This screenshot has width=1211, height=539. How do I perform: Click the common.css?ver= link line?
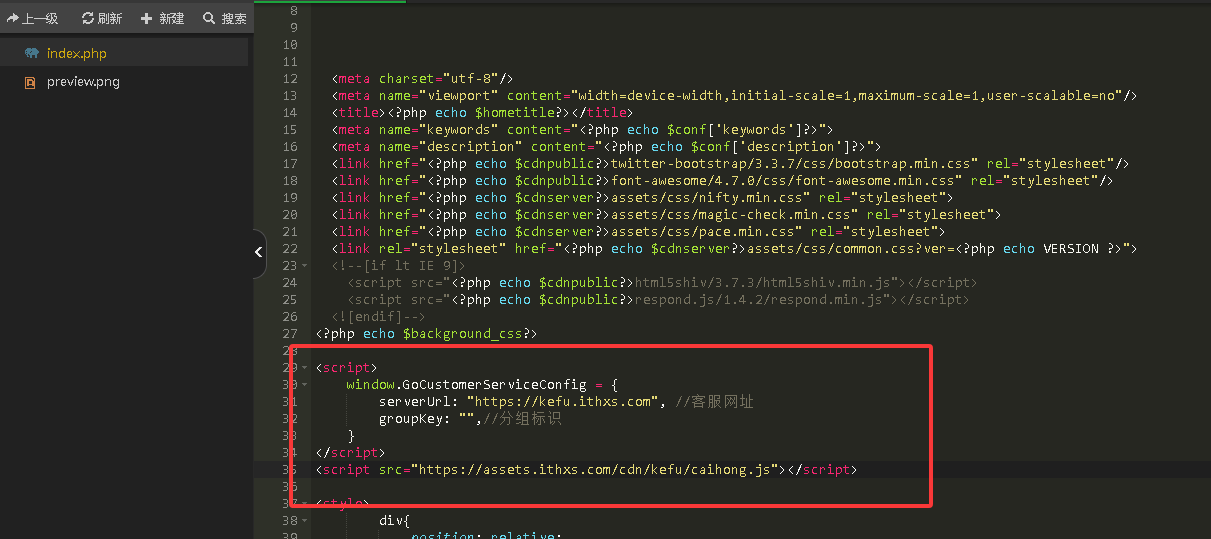[x=735, y=249]
